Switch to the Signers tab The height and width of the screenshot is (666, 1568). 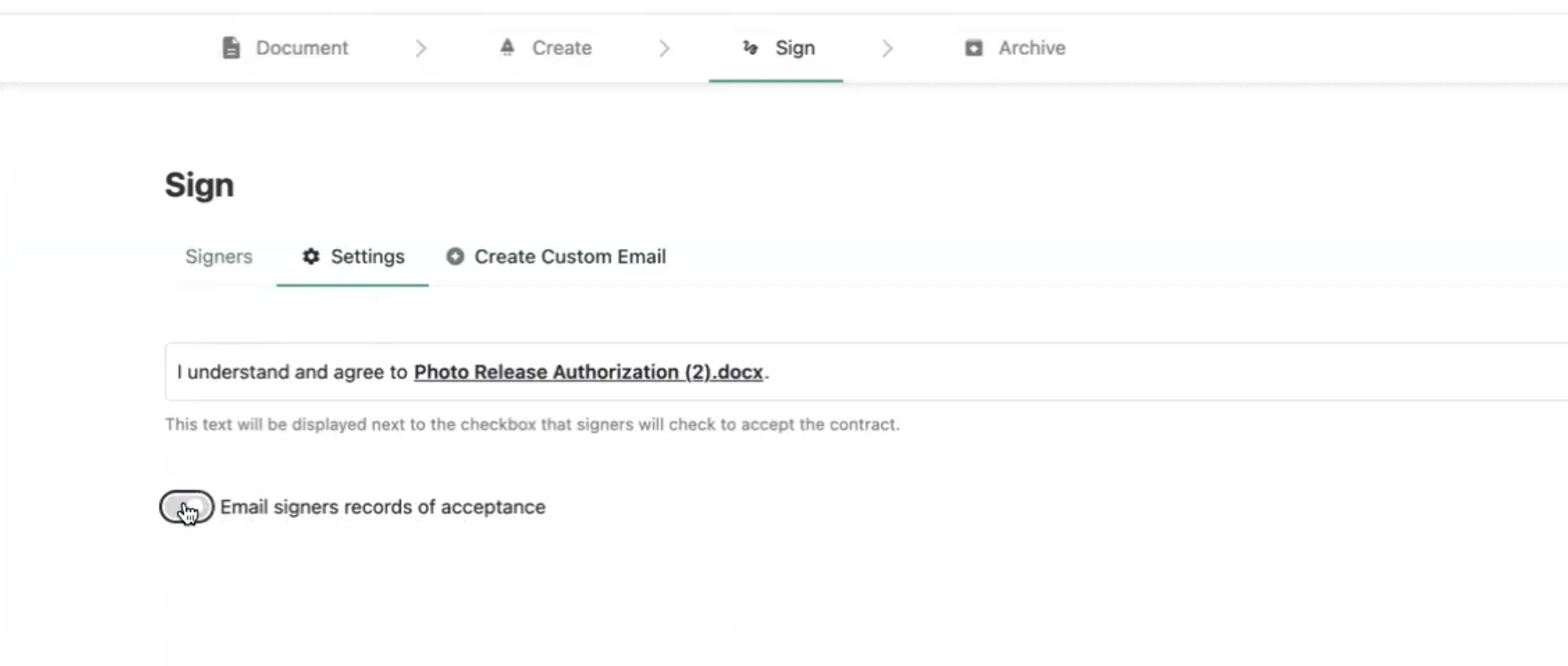[219, 256]
